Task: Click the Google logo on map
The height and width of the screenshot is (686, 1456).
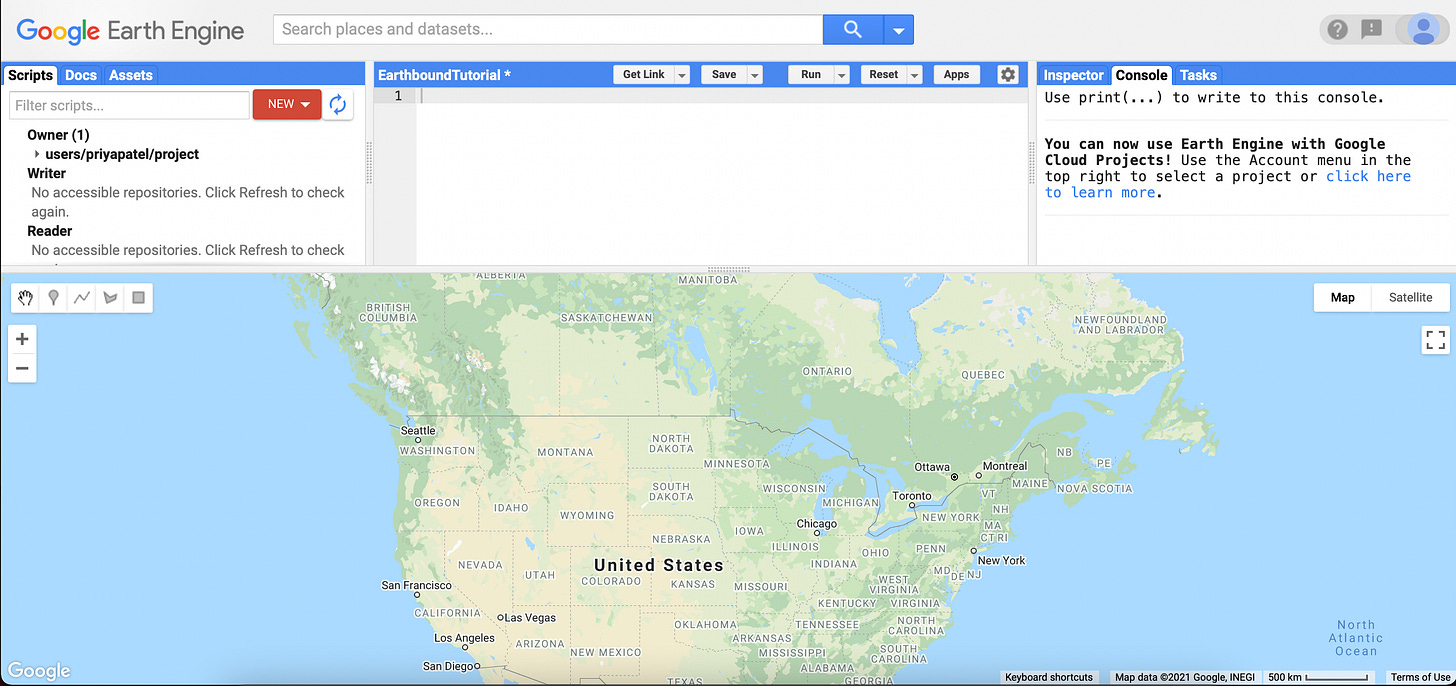Action: pyautogui.click(x=40, y=670)
